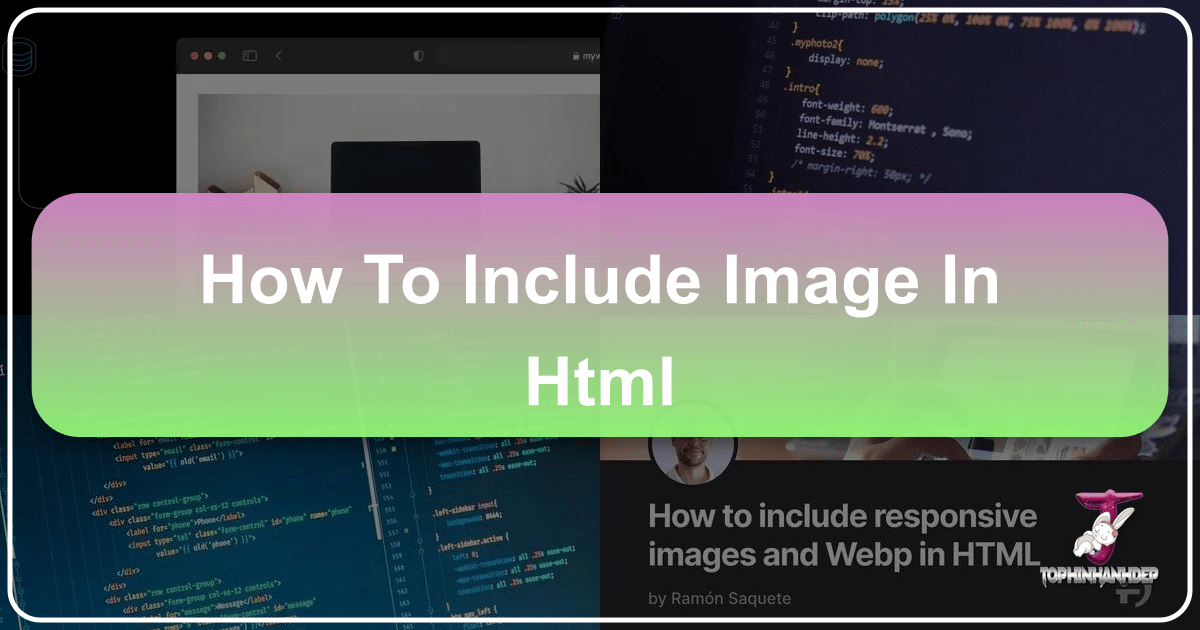Viewport: 1200px width, 630px height.
Task: Click the author name Ramón Saquete
Action: pos(718,598)
